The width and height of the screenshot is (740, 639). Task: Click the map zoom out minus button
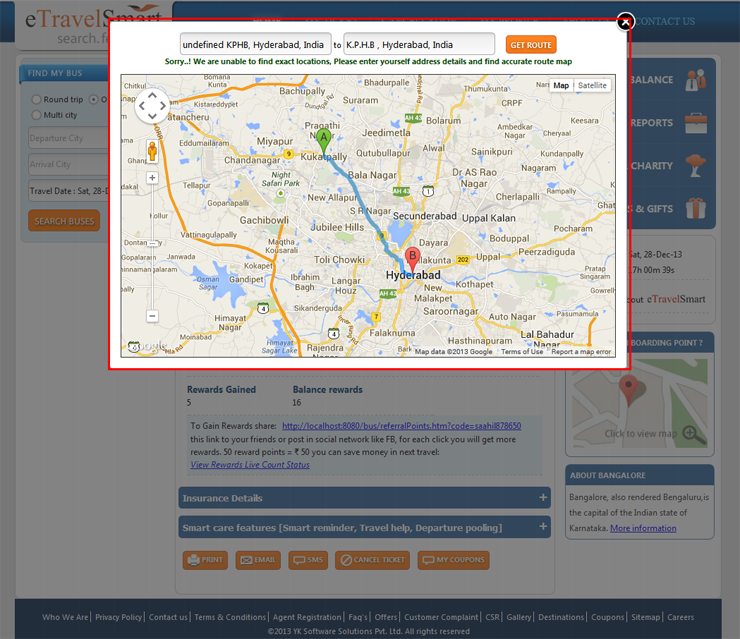click(x=152, y=316)
